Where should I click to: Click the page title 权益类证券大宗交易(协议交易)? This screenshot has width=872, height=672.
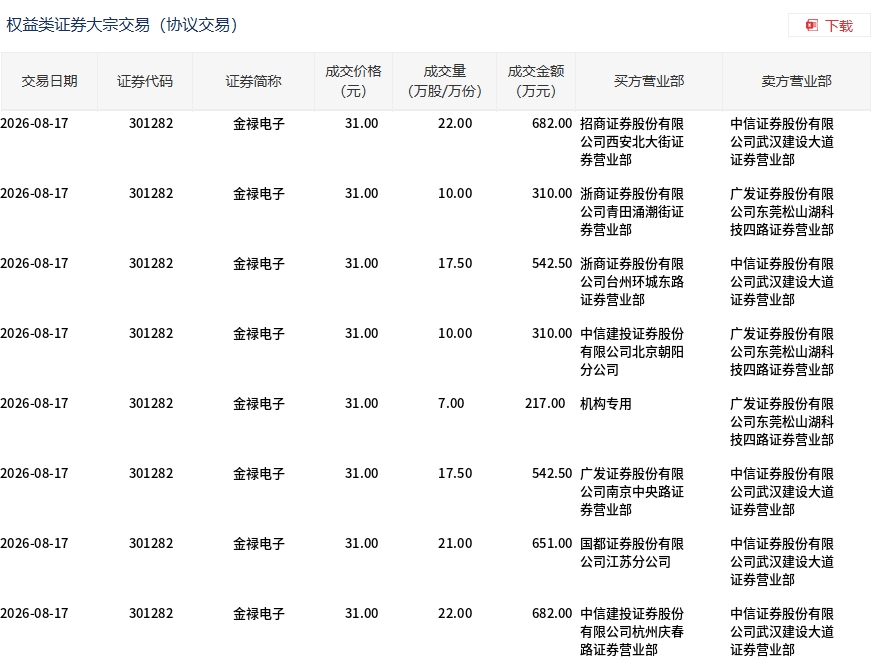pyautogui.click(x=122, y=25)
